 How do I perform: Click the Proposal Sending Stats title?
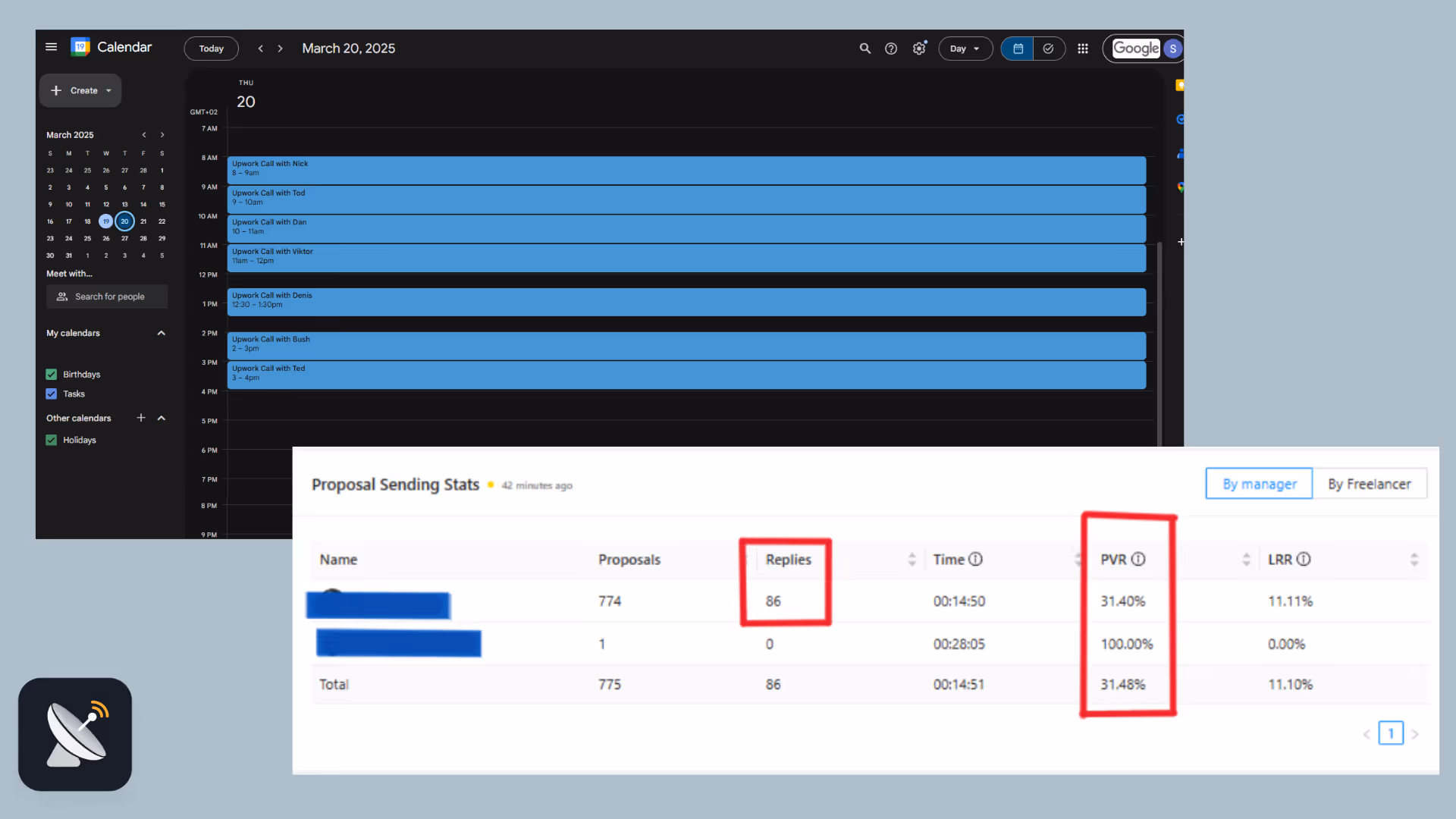click(395, 485)
